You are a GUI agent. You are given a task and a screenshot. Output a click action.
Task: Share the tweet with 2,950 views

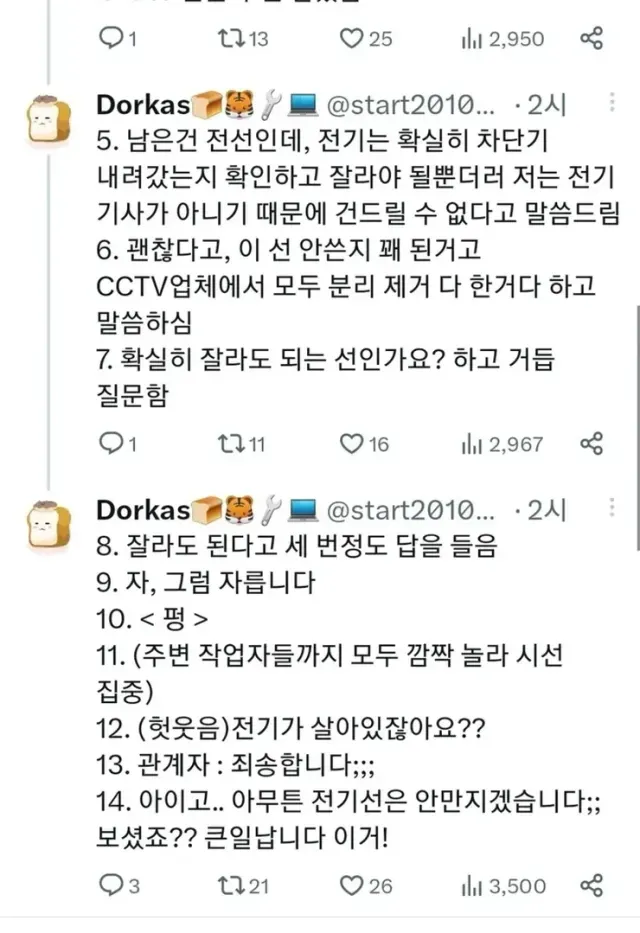coord(592,39)
